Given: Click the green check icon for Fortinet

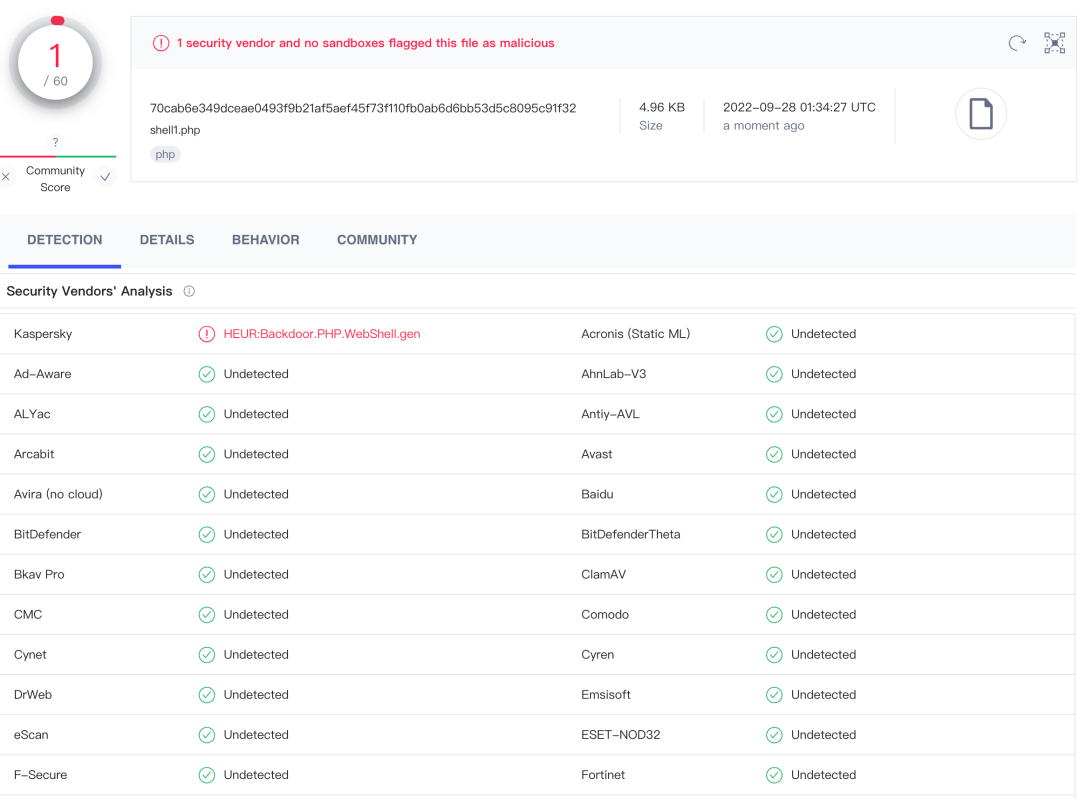Looking at the screenshot, I should pyautogui.click(x=774, y=775).
